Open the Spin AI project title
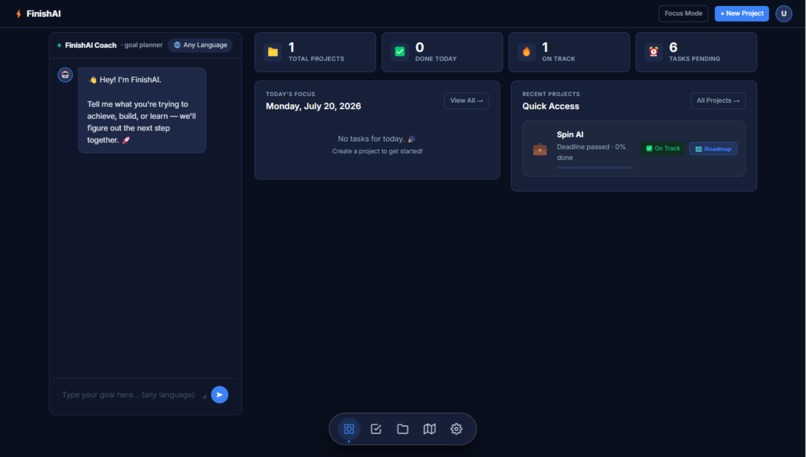This screenshot has height=457, width=806. pyautogui.click(x=570, y=135)
